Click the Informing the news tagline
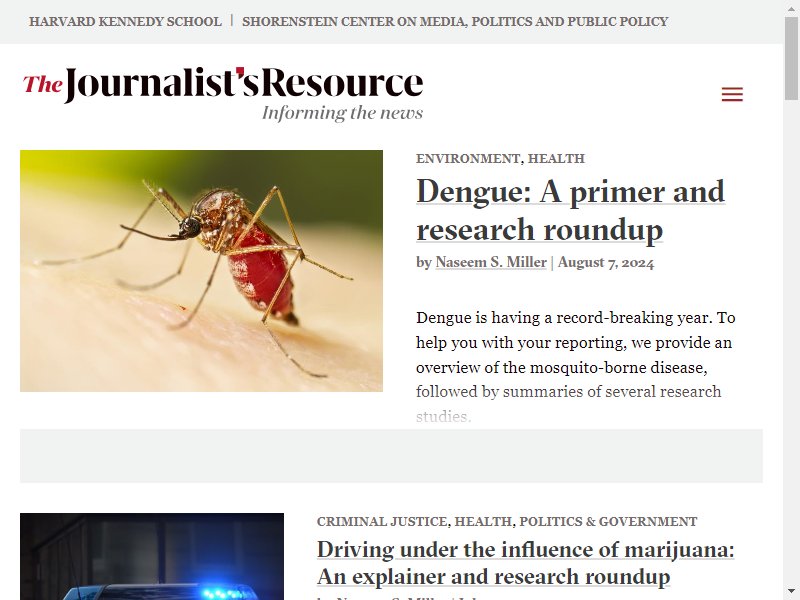Screen dimensions: 800x600 tap(342, 113)
